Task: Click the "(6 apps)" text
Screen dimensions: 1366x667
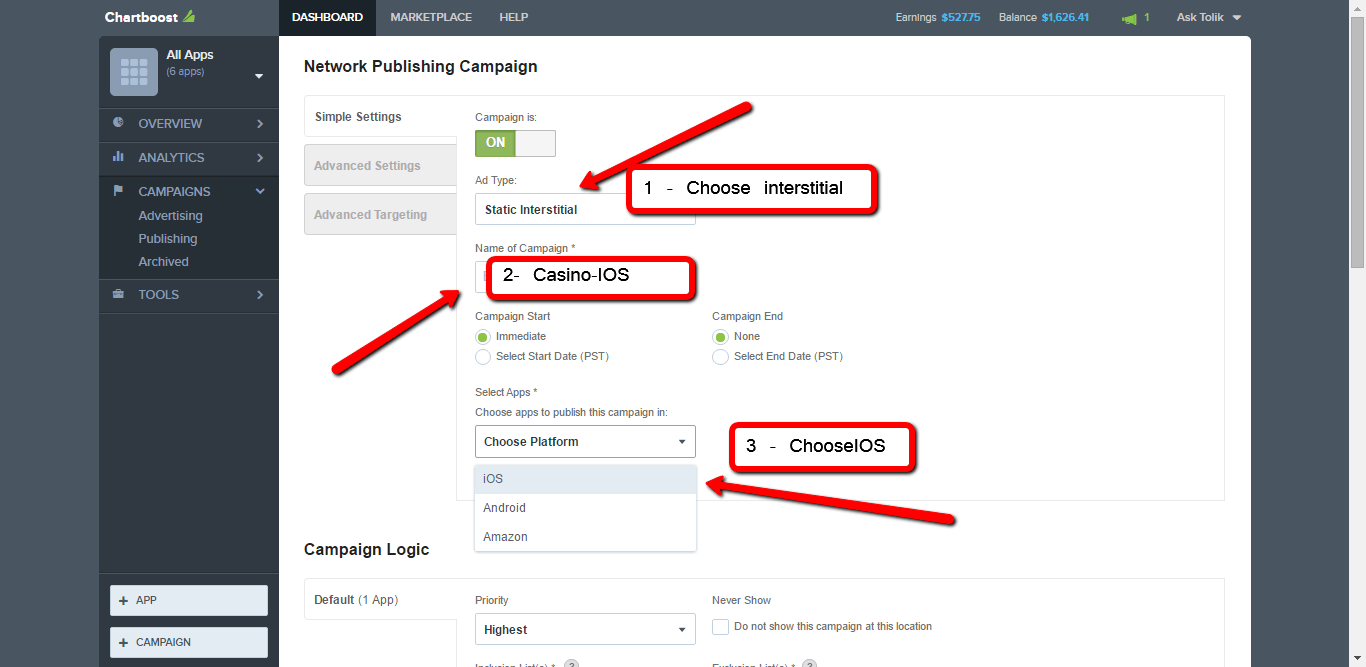Action: point(185,72)
